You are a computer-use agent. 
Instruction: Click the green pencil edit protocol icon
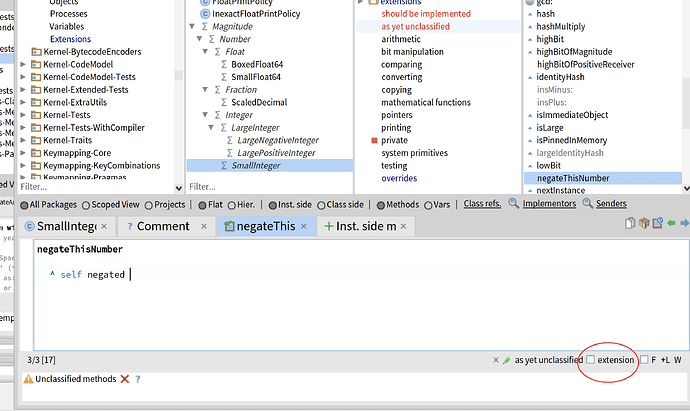coord(507,360)
